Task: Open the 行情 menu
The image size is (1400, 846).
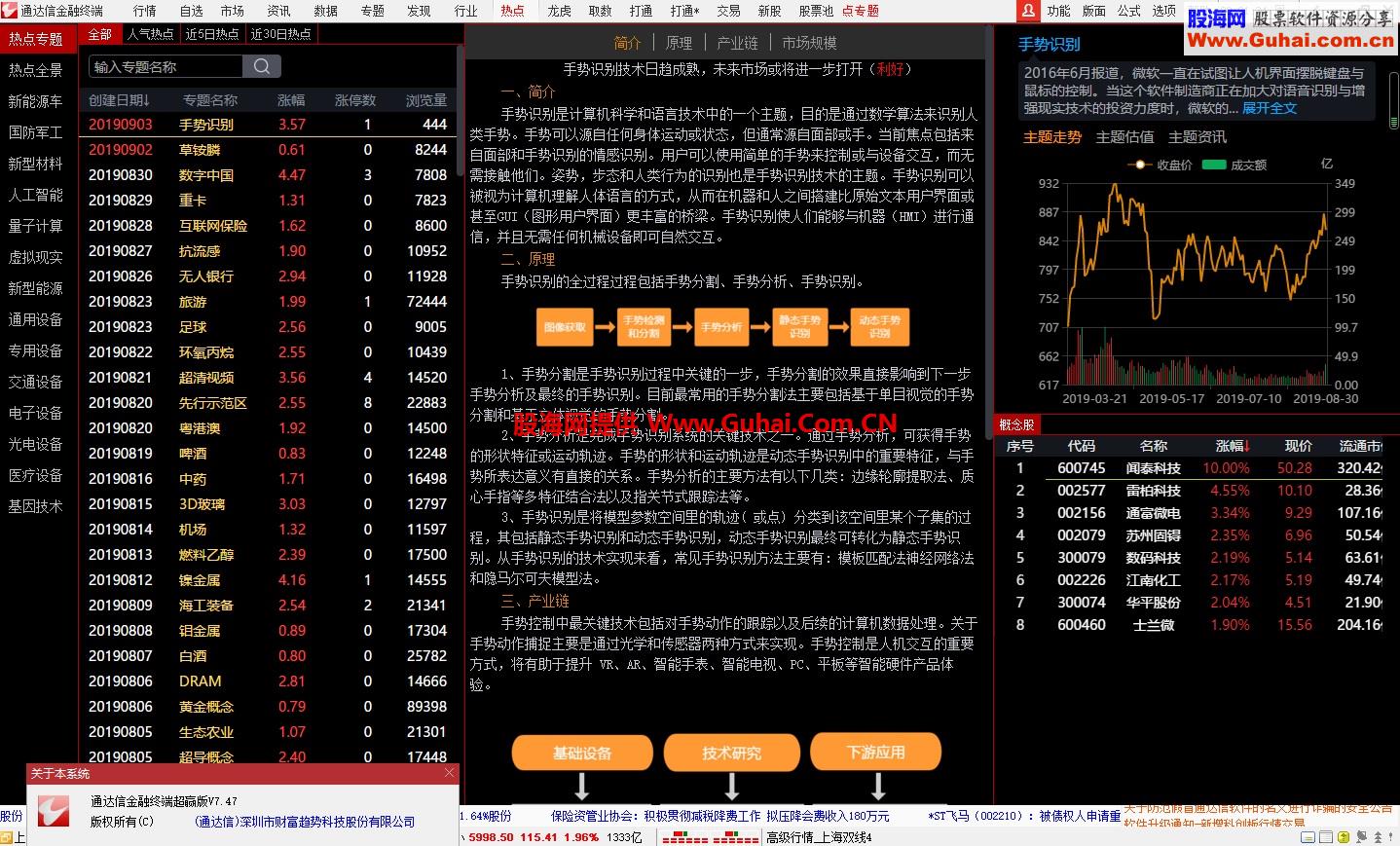Action: click(144, 11)
